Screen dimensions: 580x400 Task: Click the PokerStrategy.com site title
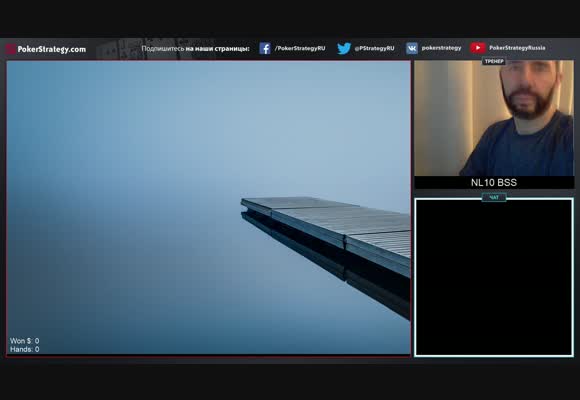coord(52,49)
